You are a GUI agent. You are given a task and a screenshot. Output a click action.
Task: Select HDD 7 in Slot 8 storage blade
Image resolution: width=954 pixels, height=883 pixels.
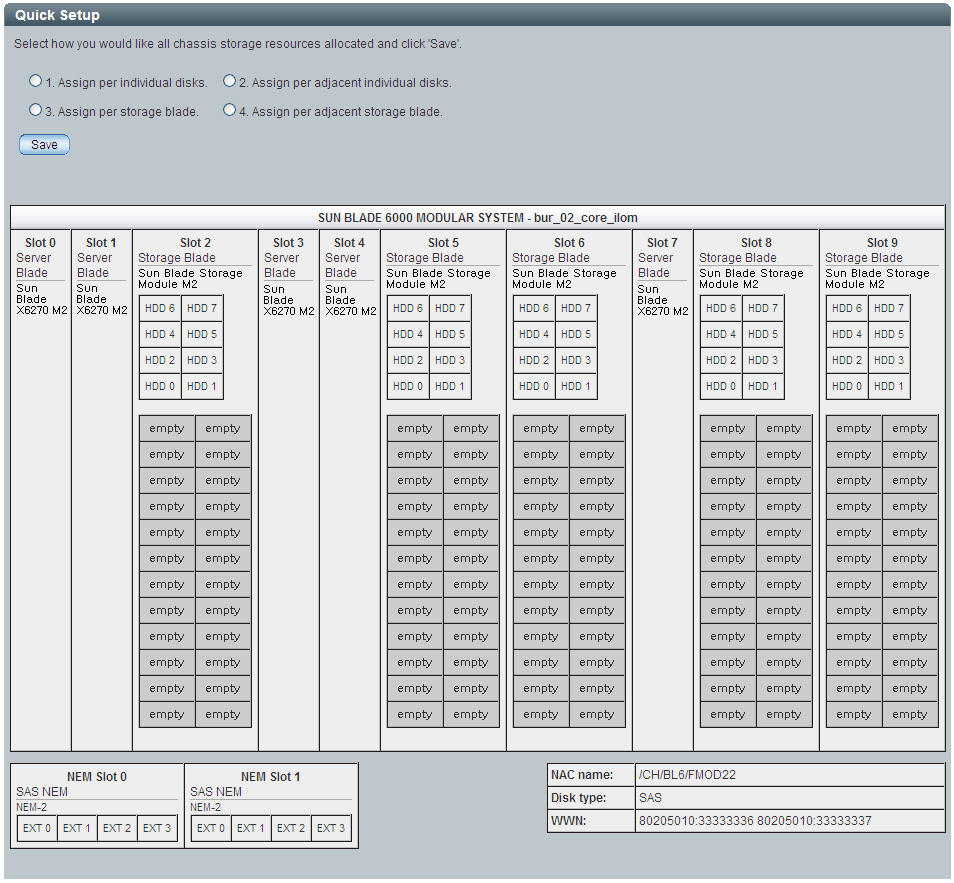coord(763,309)
